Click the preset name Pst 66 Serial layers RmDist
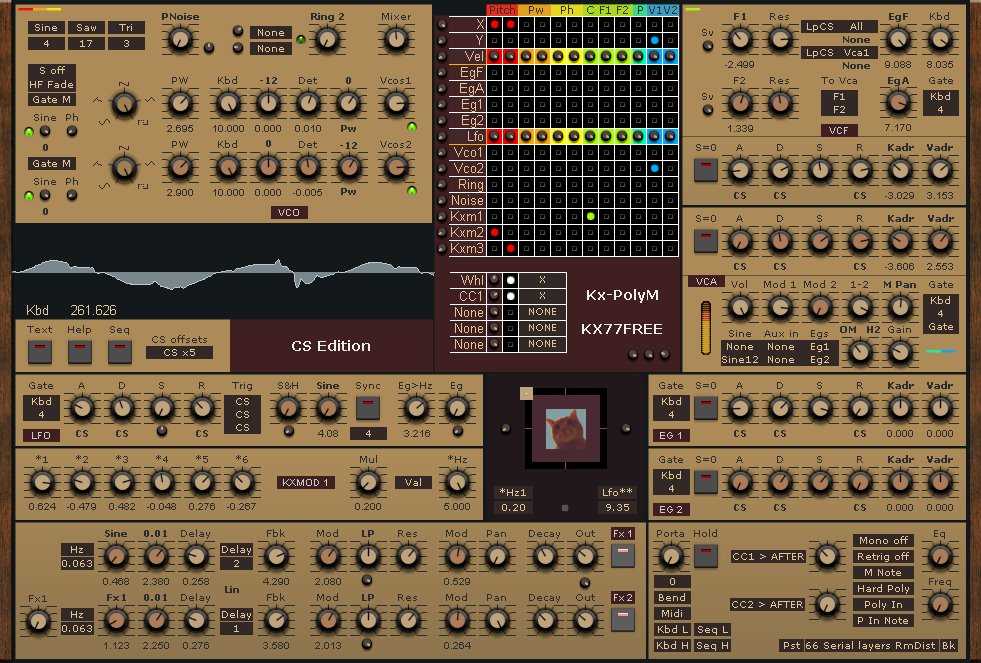The width and height of the screenshot is (981, 663). point(859,645)
